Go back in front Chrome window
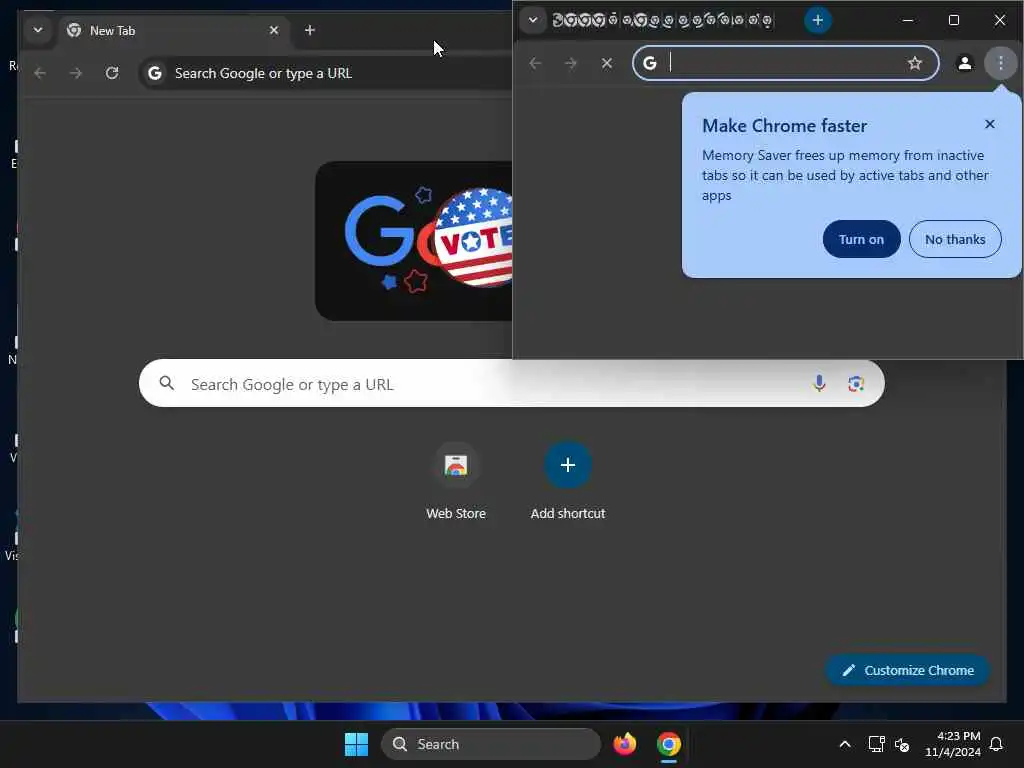The height and width of the screenshot is (768, 1024). coord(536,63)
